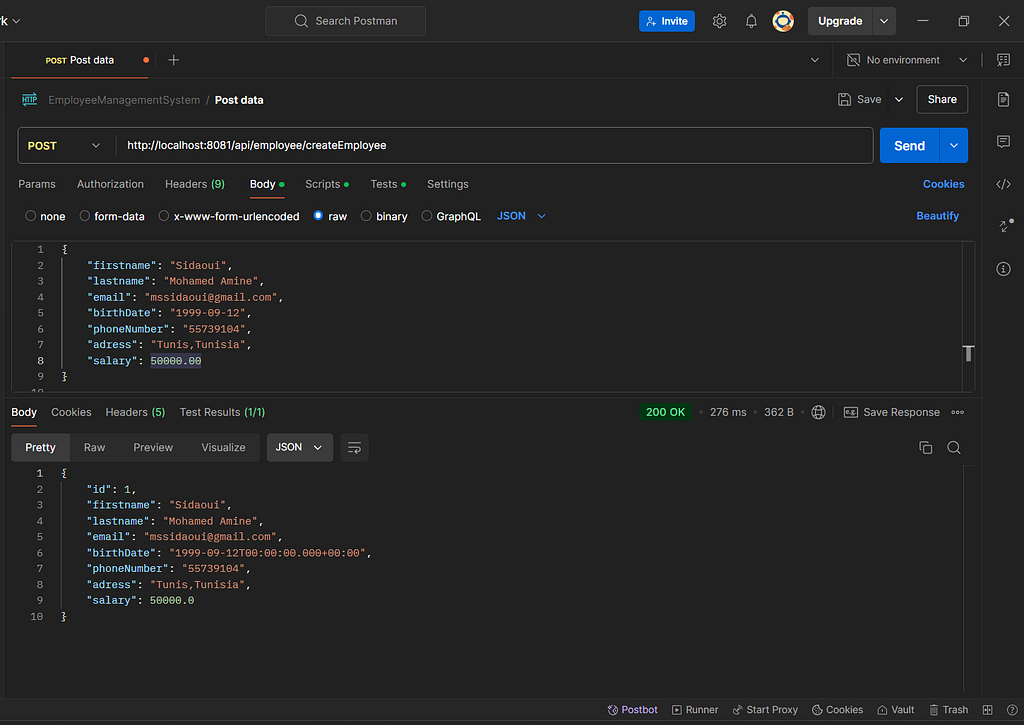Viewport: 1024px width, 725px height.
Task: Show the Preview response view
Action: click(x=153, y=447)
